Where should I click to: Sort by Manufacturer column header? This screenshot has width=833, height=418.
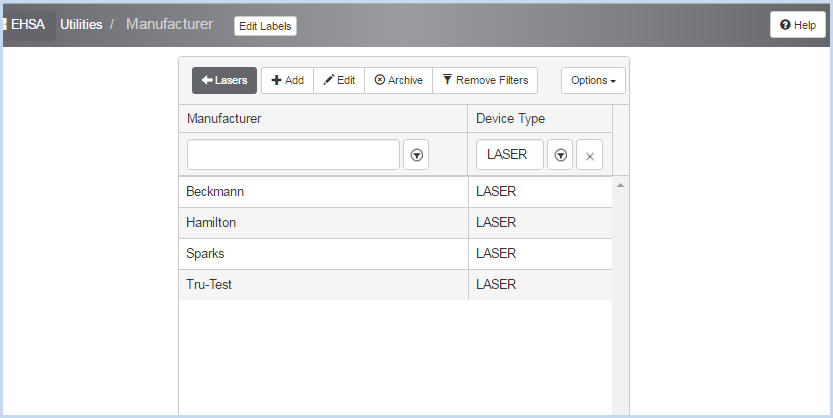tap(323, 118)
